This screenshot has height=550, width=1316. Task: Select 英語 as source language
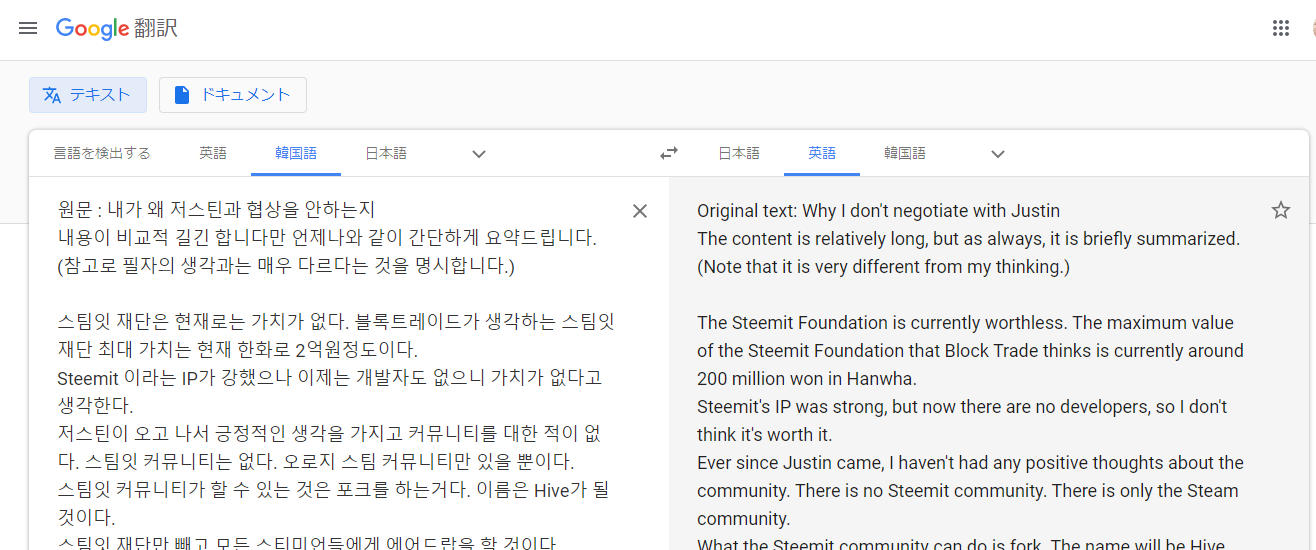[213, 153]
